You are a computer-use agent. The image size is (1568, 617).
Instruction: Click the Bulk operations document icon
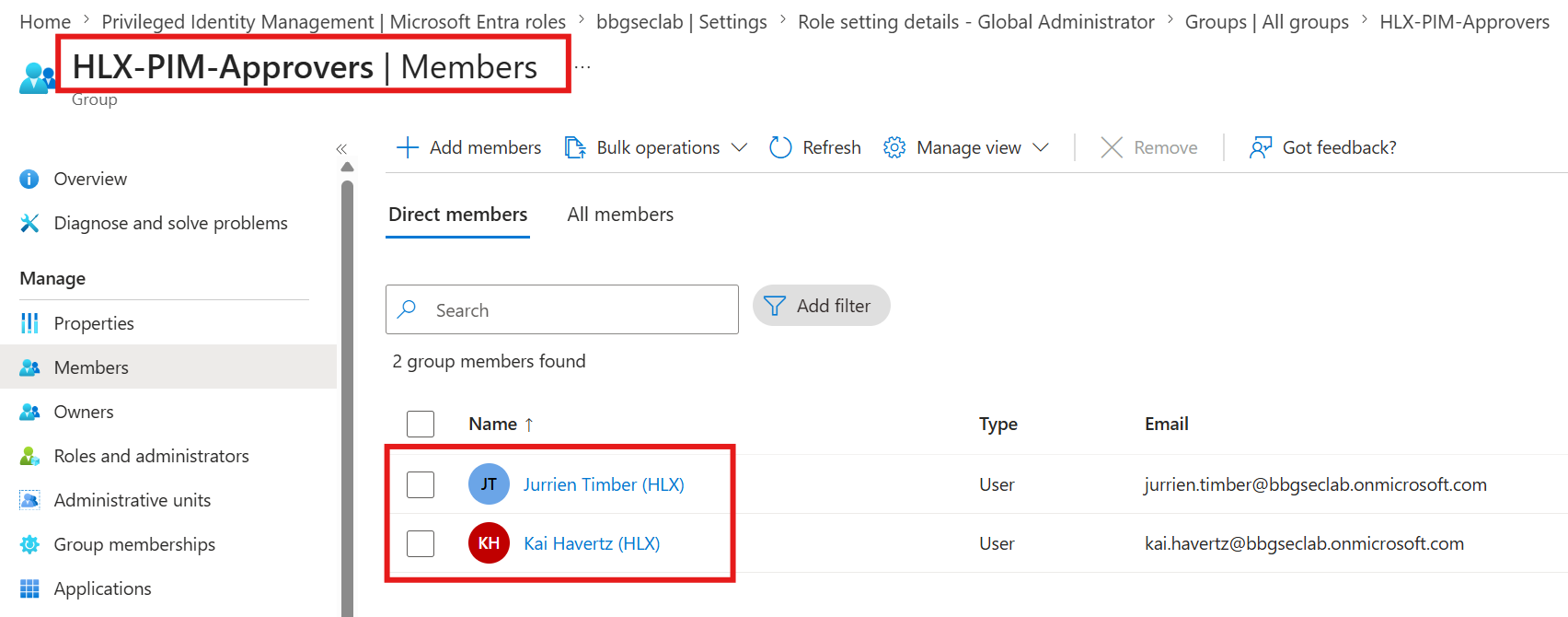tap(575, 147)
